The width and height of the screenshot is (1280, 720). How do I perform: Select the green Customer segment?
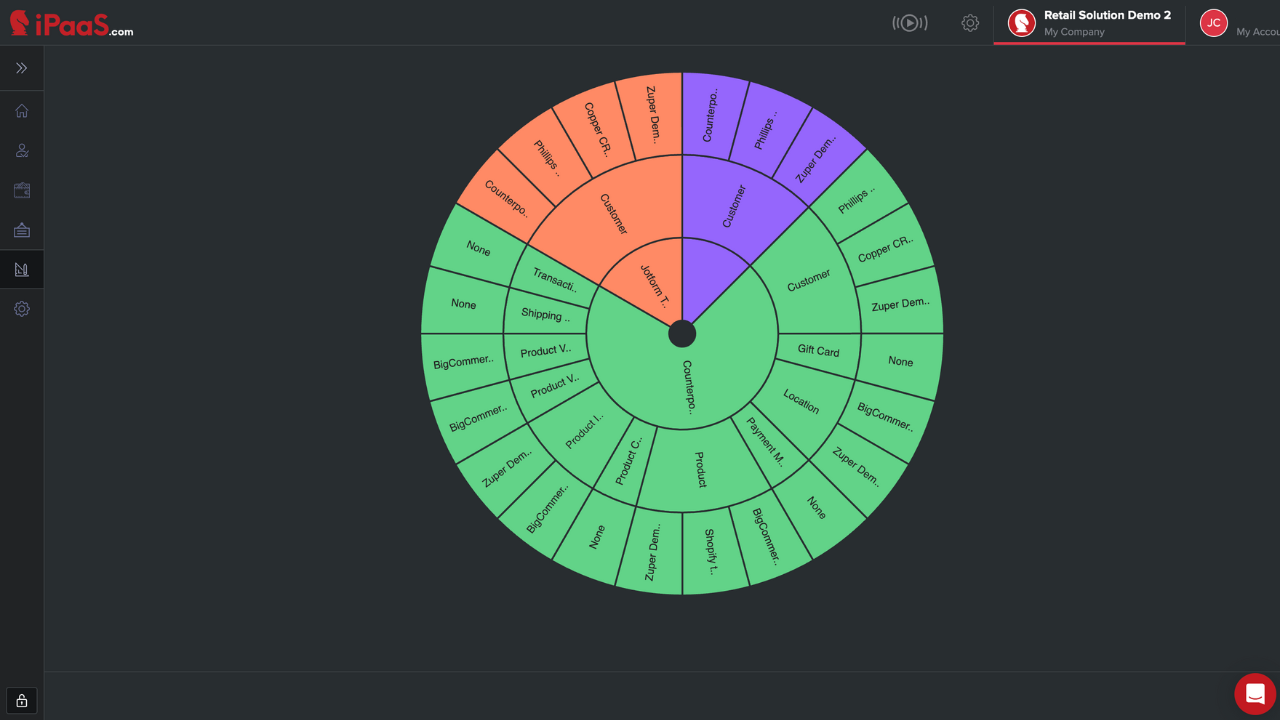point(808,281)
